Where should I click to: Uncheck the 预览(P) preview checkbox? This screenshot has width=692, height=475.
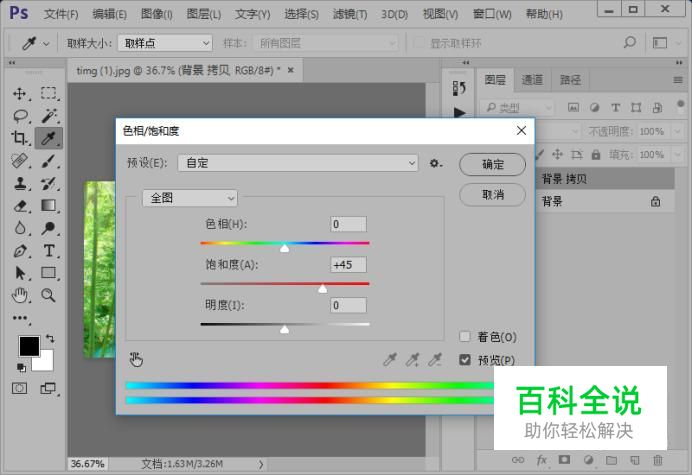click(465, 360)
